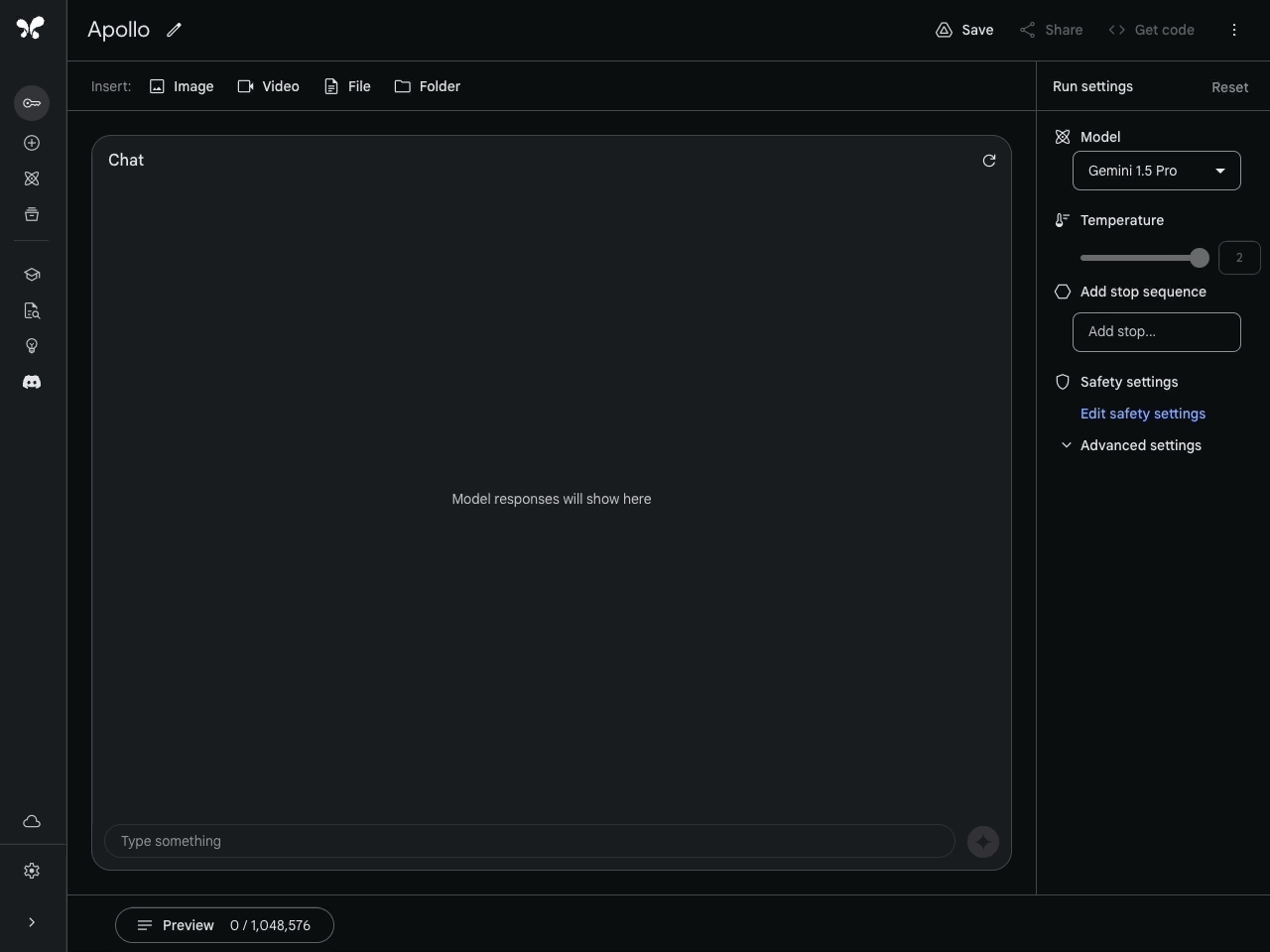Open Preview token count button
Image resolution: width=1270 pixels, height=952 pixels.
(224, 925)
